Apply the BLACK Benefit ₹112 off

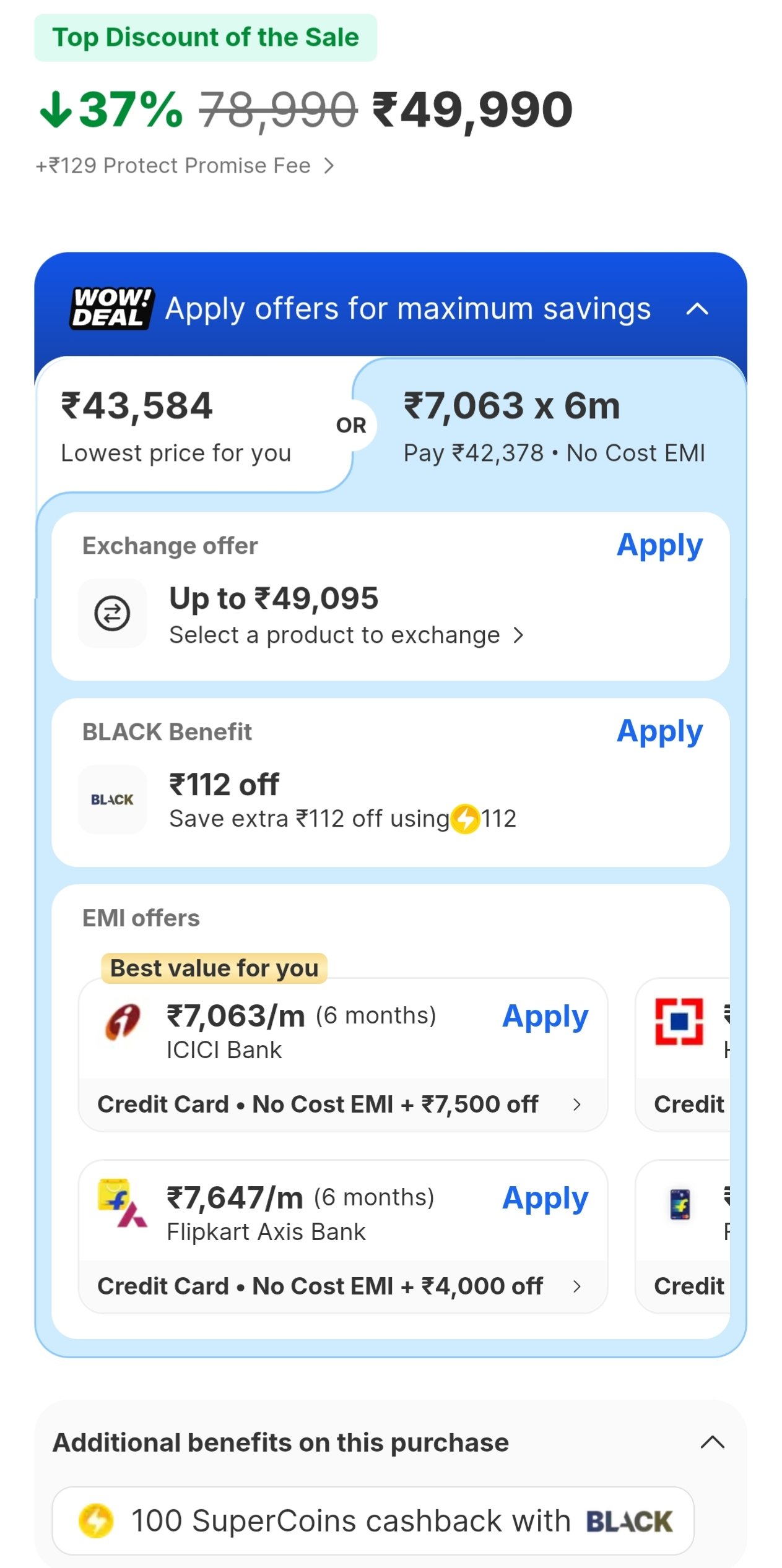[x=659, y=731]
